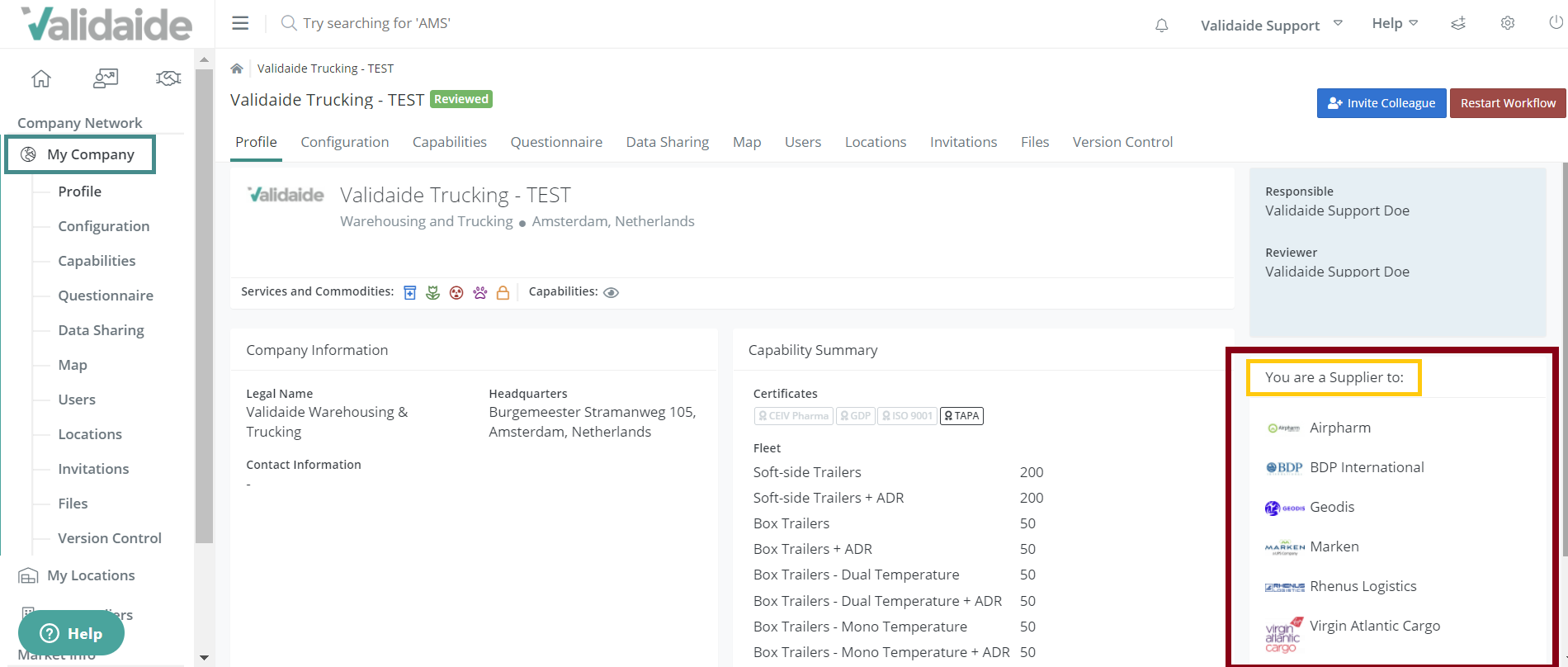Image resolution: width=1568 pixels, height=667 pixels.
Task: Click the sidebar scrollbar up arrow
Action: tap(204, 59)
